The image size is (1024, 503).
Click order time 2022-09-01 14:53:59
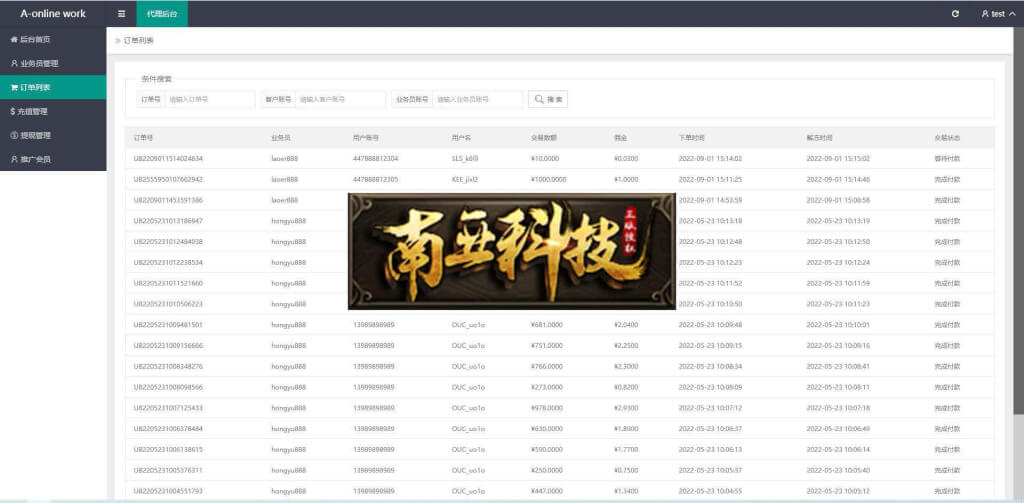coord(710,200)
